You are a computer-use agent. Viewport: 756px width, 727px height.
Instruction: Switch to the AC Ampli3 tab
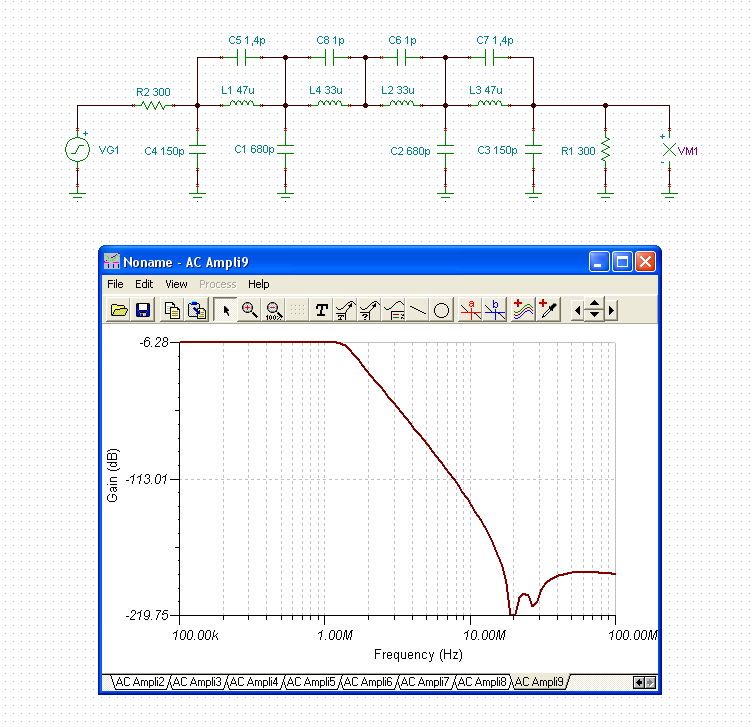[197, 682]
